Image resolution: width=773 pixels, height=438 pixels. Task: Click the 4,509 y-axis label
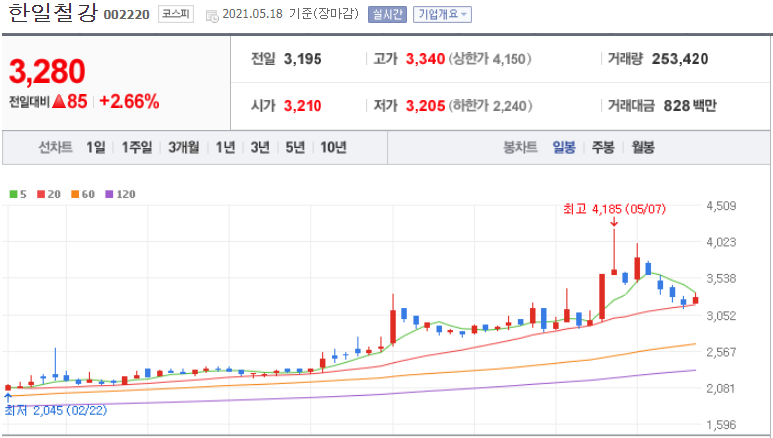tap(721, 206)
